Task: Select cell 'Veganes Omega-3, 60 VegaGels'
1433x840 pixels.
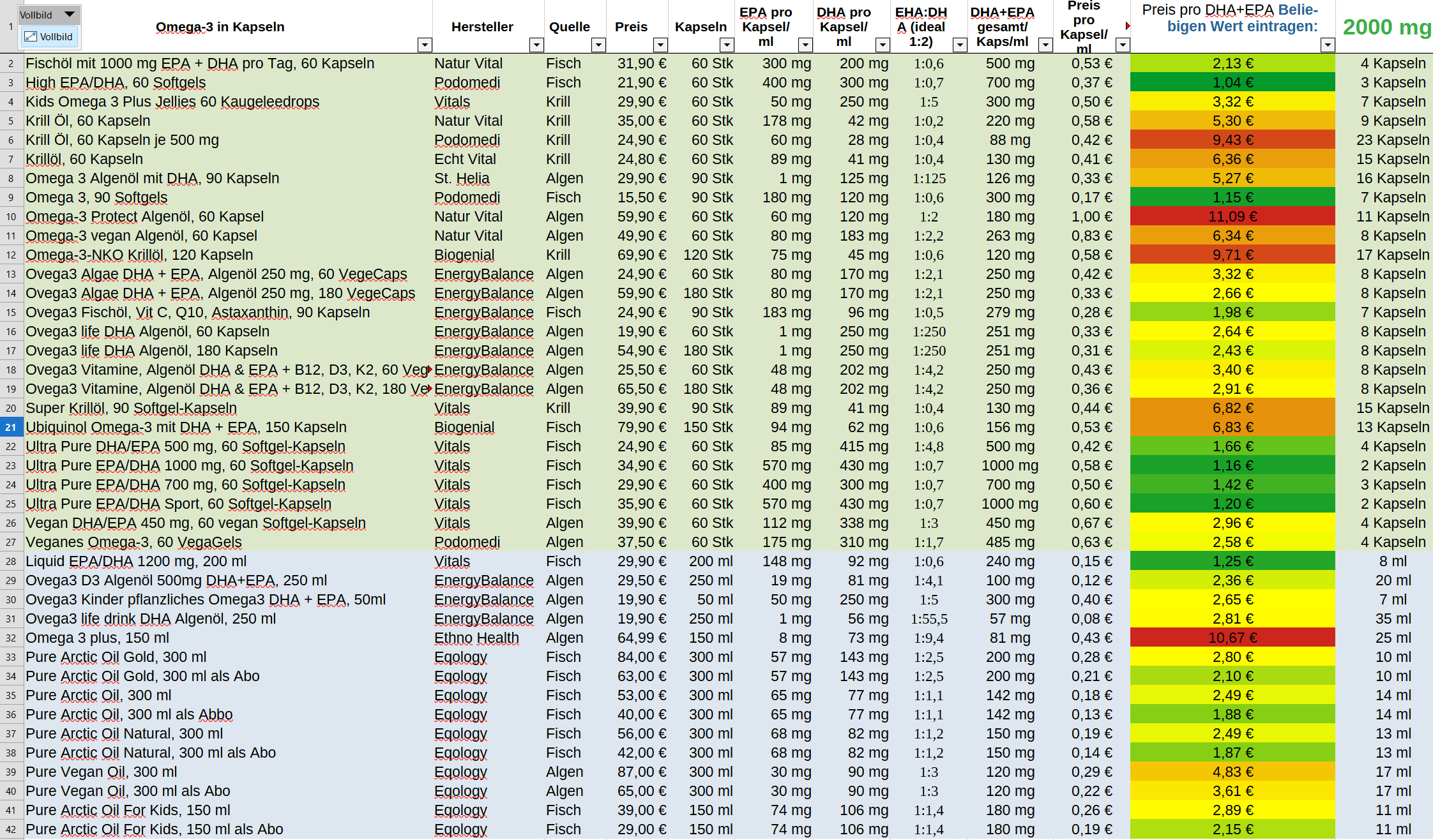Action: click(x=228, y=542)
